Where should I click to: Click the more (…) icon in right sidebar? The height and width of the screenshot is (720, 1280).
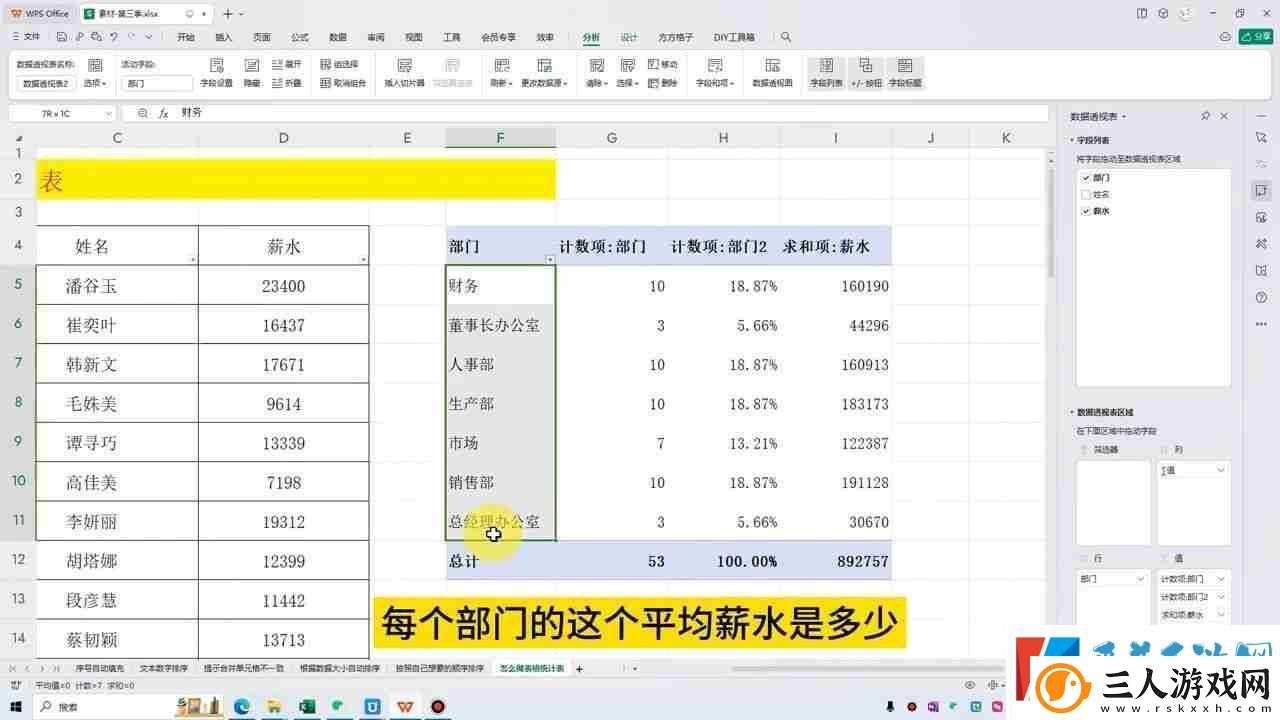pyautogui.click(x=1261, y=324)
